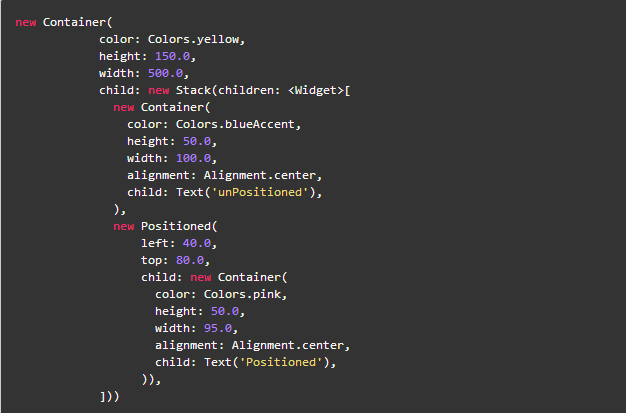Click the 'Positioned' string literal
Viewport: 626px width, 413px height.
tap(281, 362)
